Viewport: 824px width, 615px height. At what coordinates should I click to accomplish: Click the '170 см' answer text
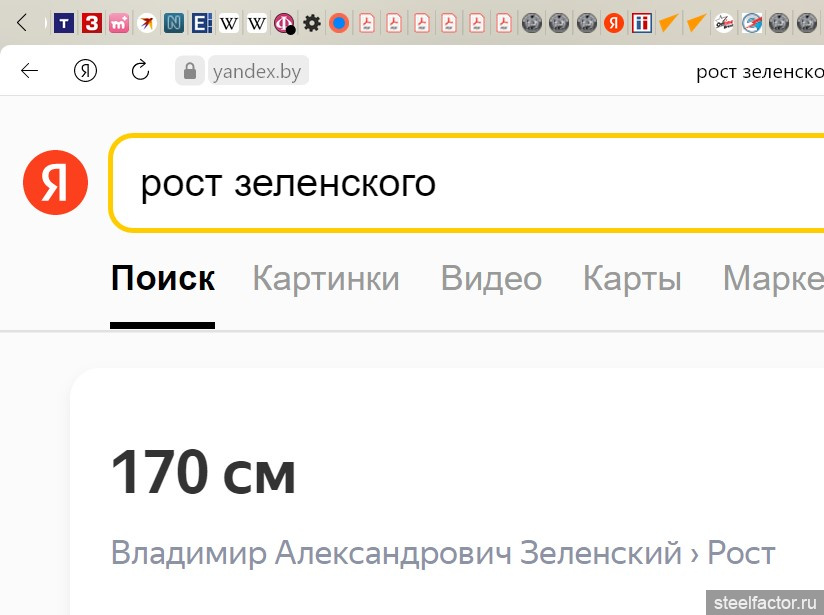pos(203,472)
